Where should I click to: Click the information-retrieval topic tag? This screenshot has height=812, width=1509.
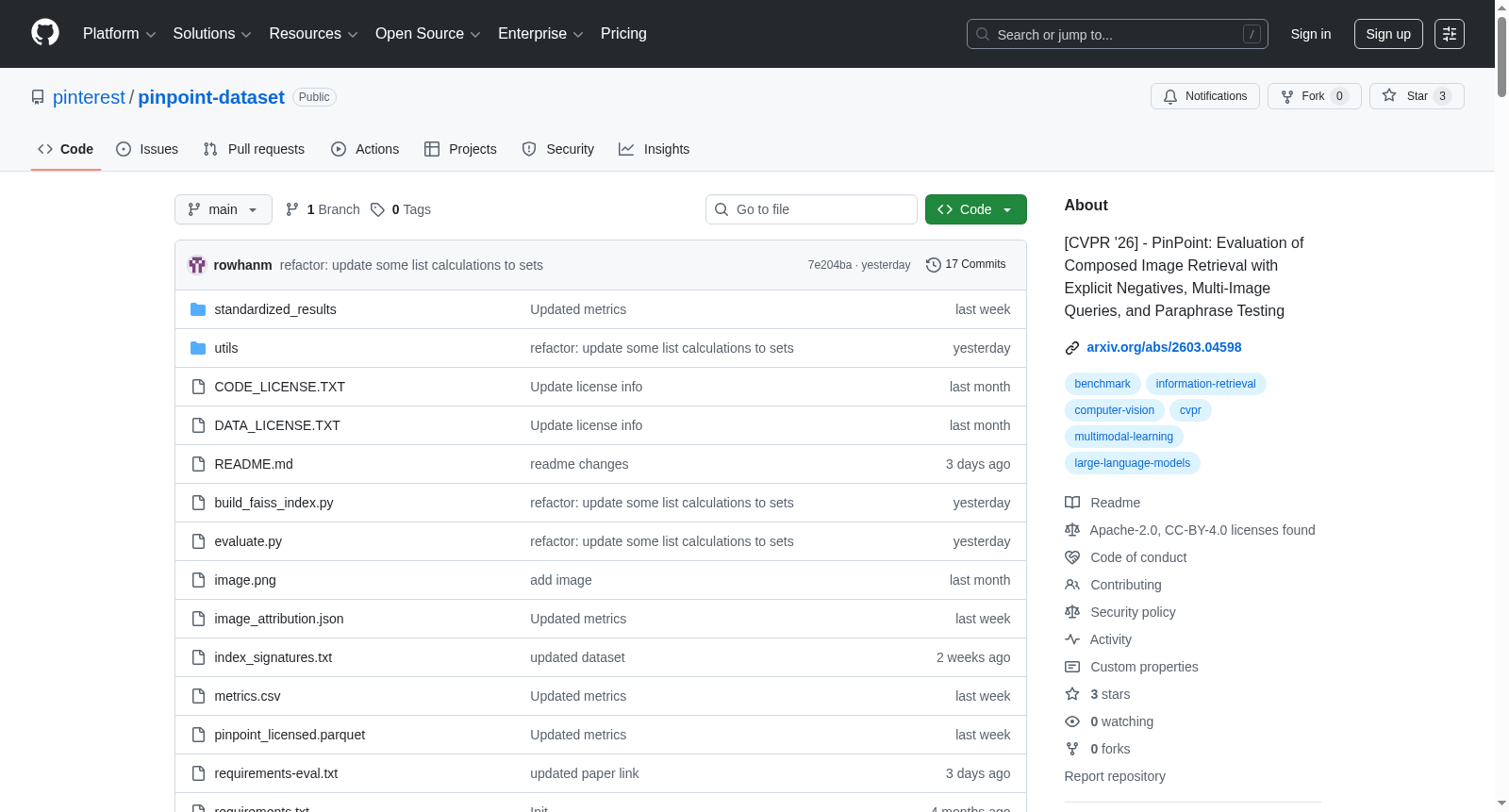pyautogui.click(x=1206, y=384)
